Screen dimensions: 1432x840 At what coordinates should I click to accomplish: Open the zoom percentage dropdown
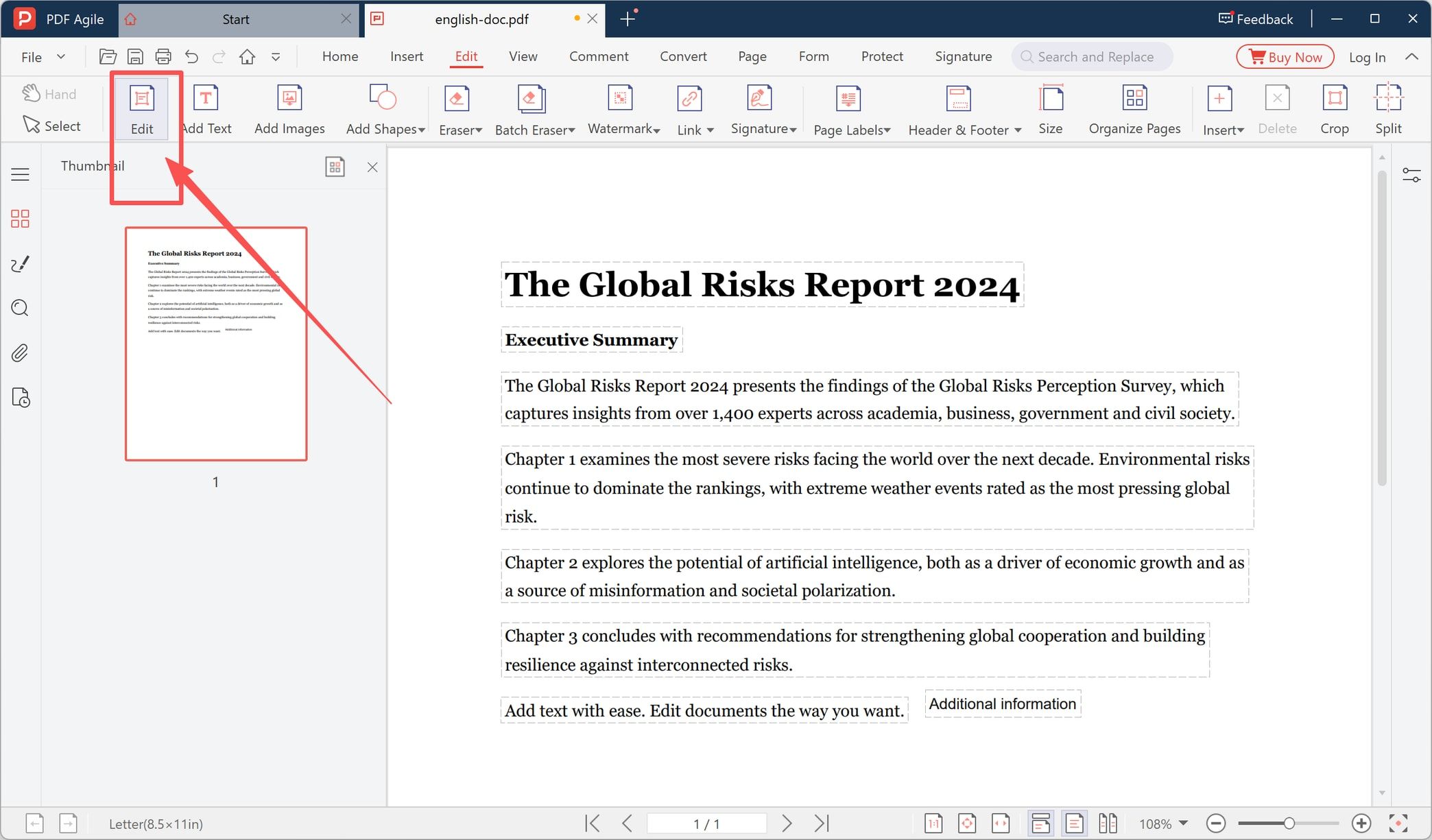(x=1183, y=823)
